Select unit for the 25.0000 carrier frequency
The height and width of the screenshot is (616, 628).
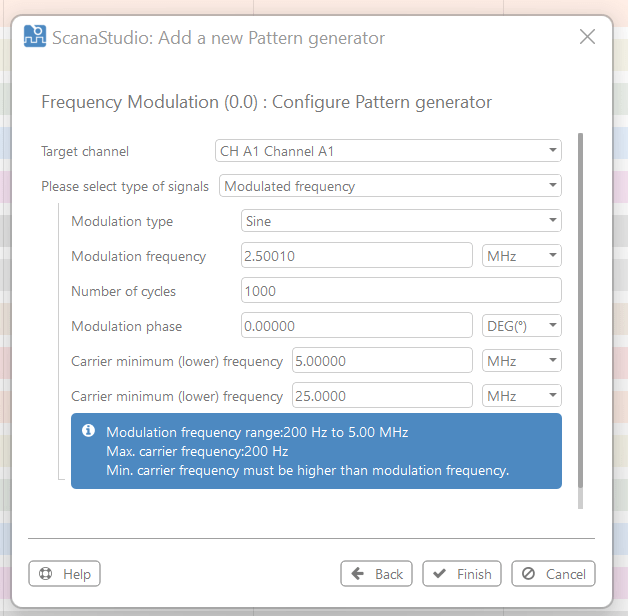coord(521,396)
